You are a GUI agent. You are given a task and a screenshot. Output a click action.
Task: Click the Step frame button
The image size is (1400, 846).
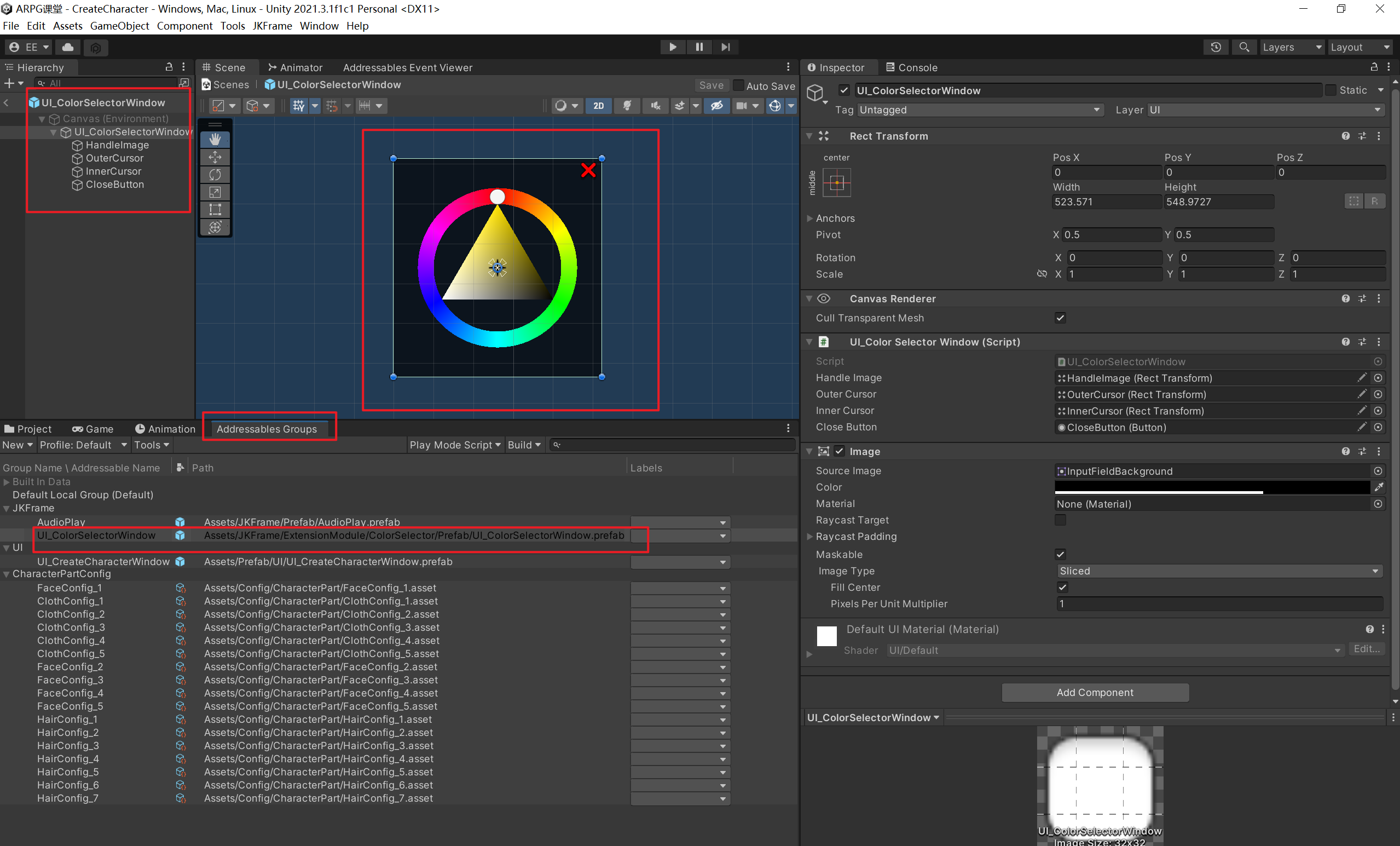point(726,47)
